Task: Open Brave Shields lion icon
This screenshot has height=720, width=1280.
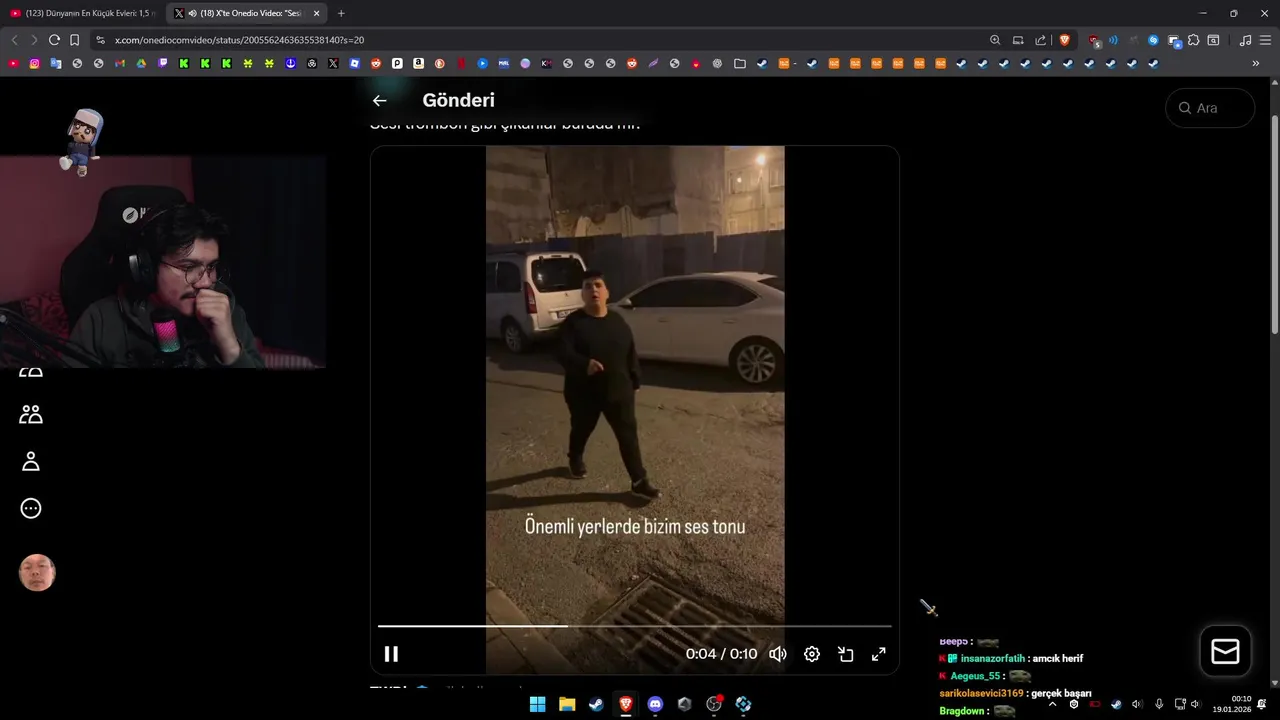Action: tap(1064, 40)
